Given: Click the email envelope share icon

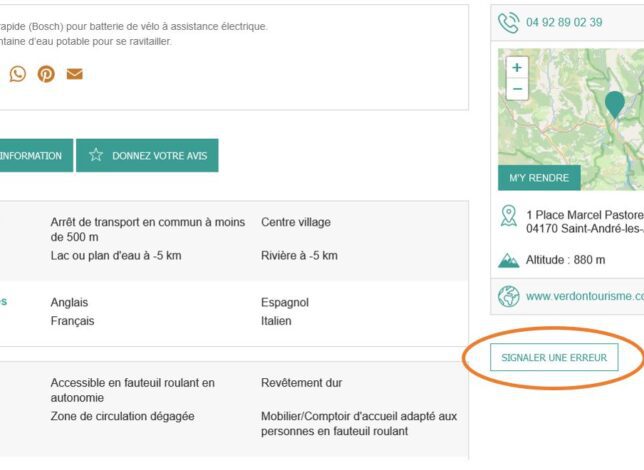Looking at the screenshot, I should pyautogui.click(x=74, y=74).
